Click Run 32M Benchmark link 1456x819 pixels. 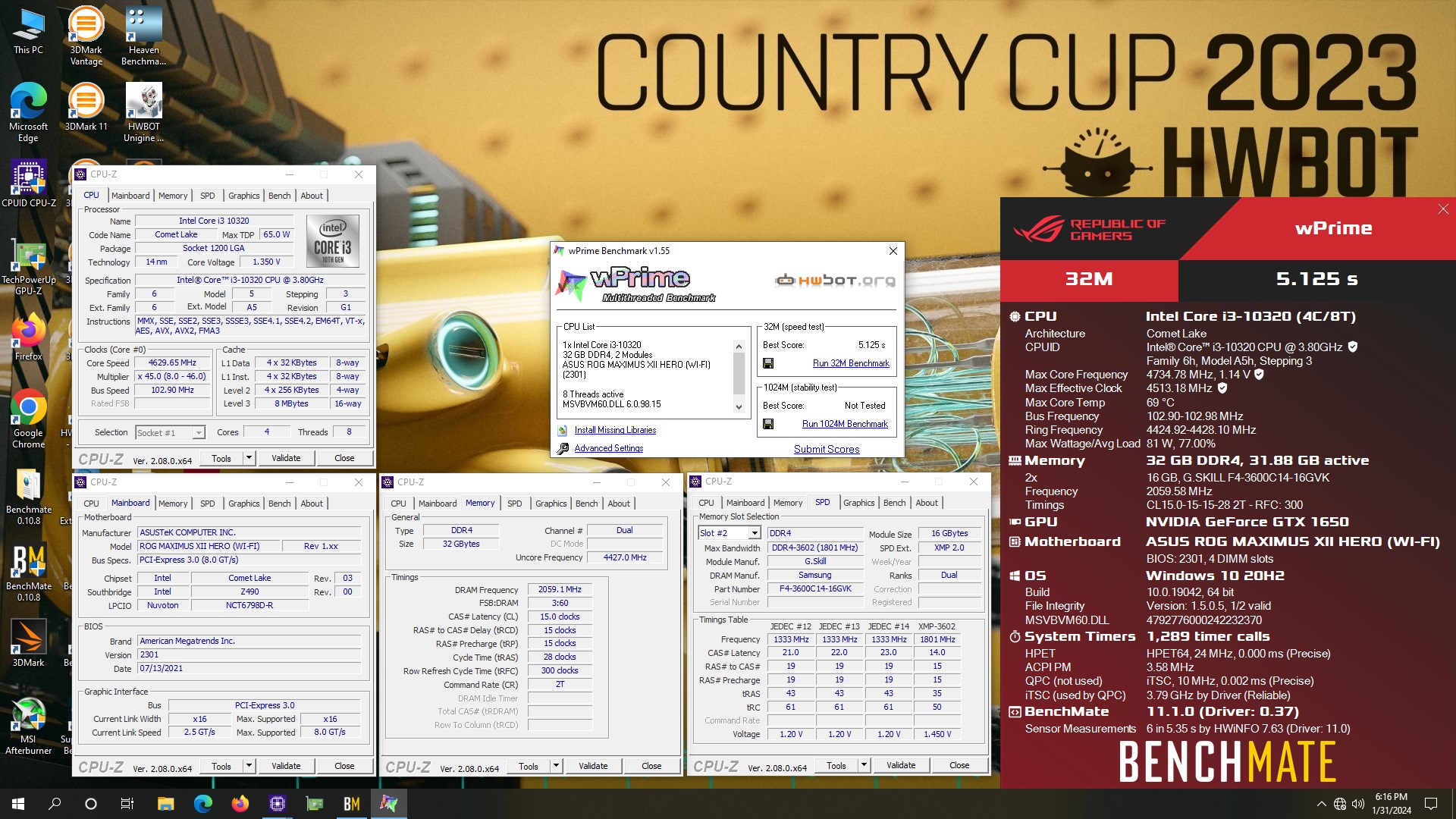(851, 363)
